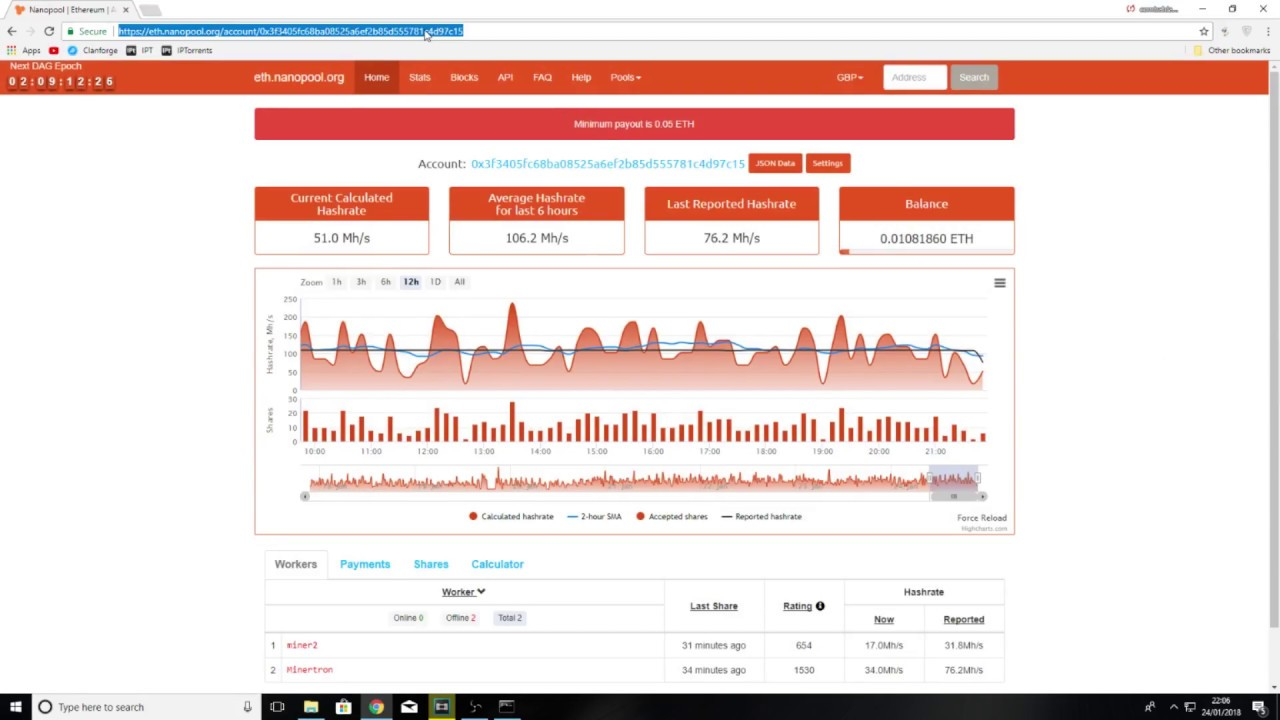Click the navigator left scroll arrow
Screen dimensions: 1280x720
tap(305, 496)
